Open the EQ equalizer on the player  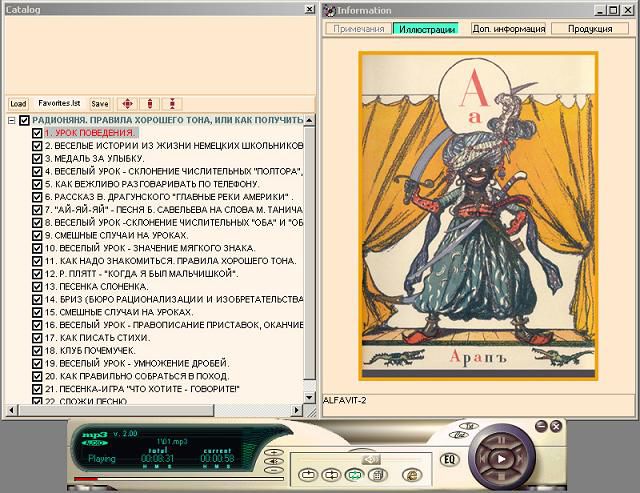point(450,459)
